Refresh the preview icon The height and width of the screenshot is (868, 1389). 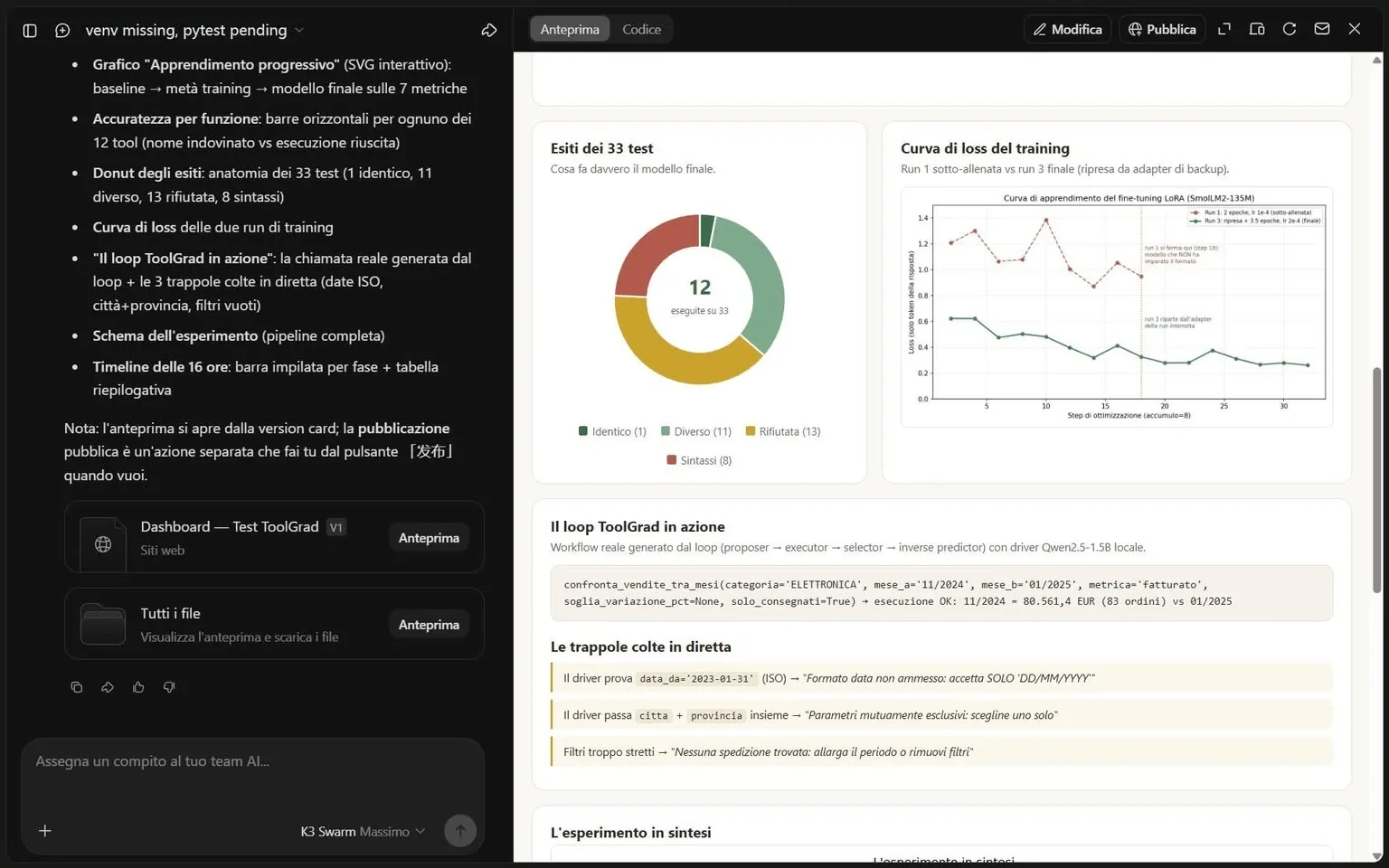(1290, 29)
